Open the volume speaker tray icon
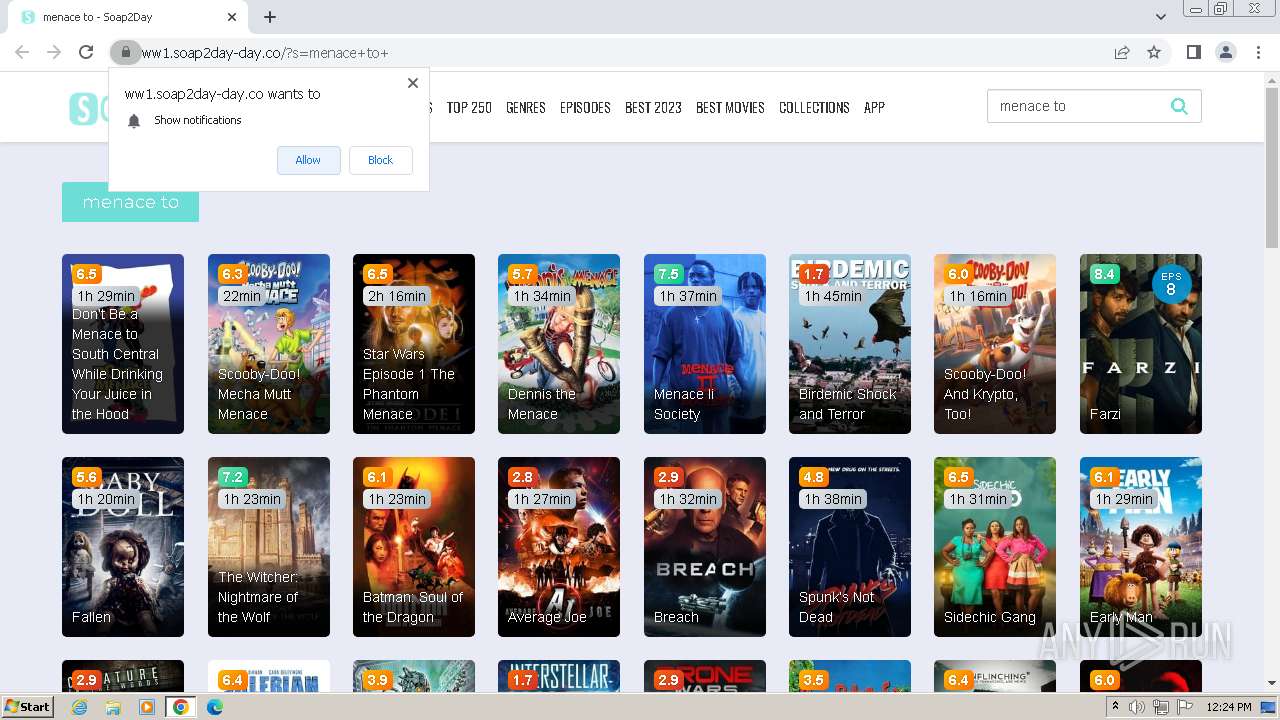 tap(1137, 707)
